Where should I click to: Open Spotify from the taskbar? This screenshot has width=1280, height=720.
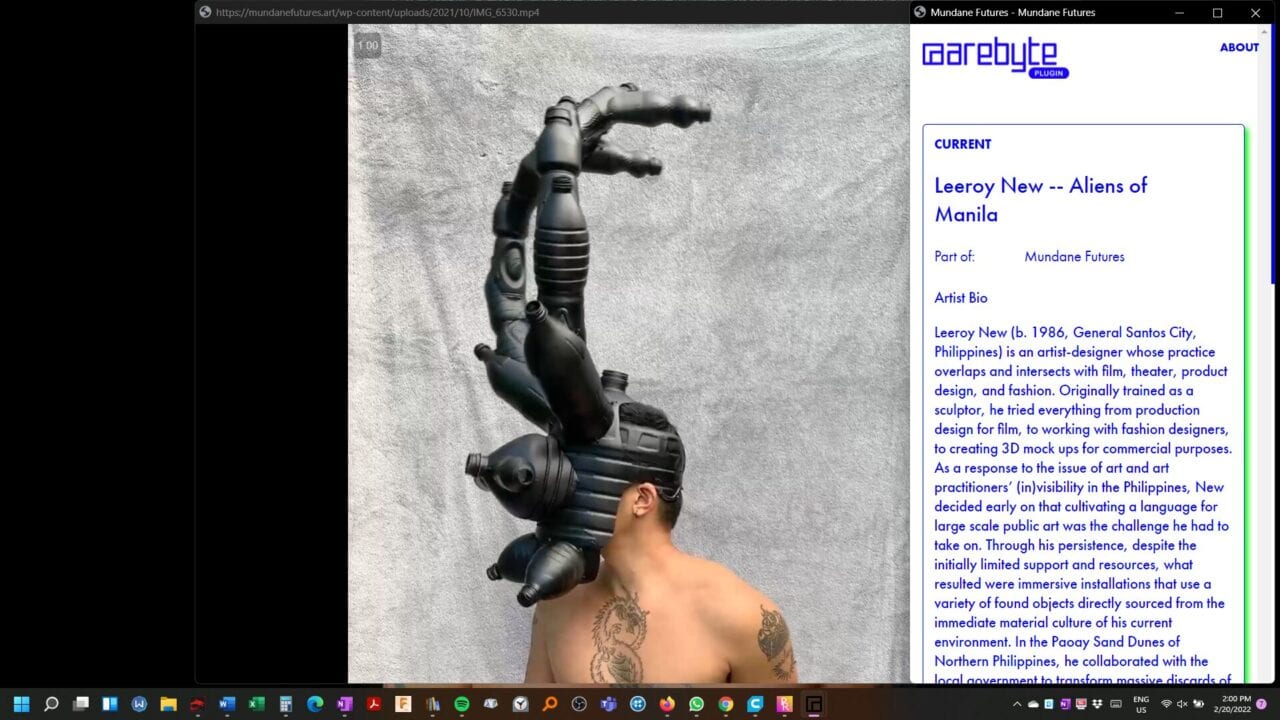click(x=462, y=704)
